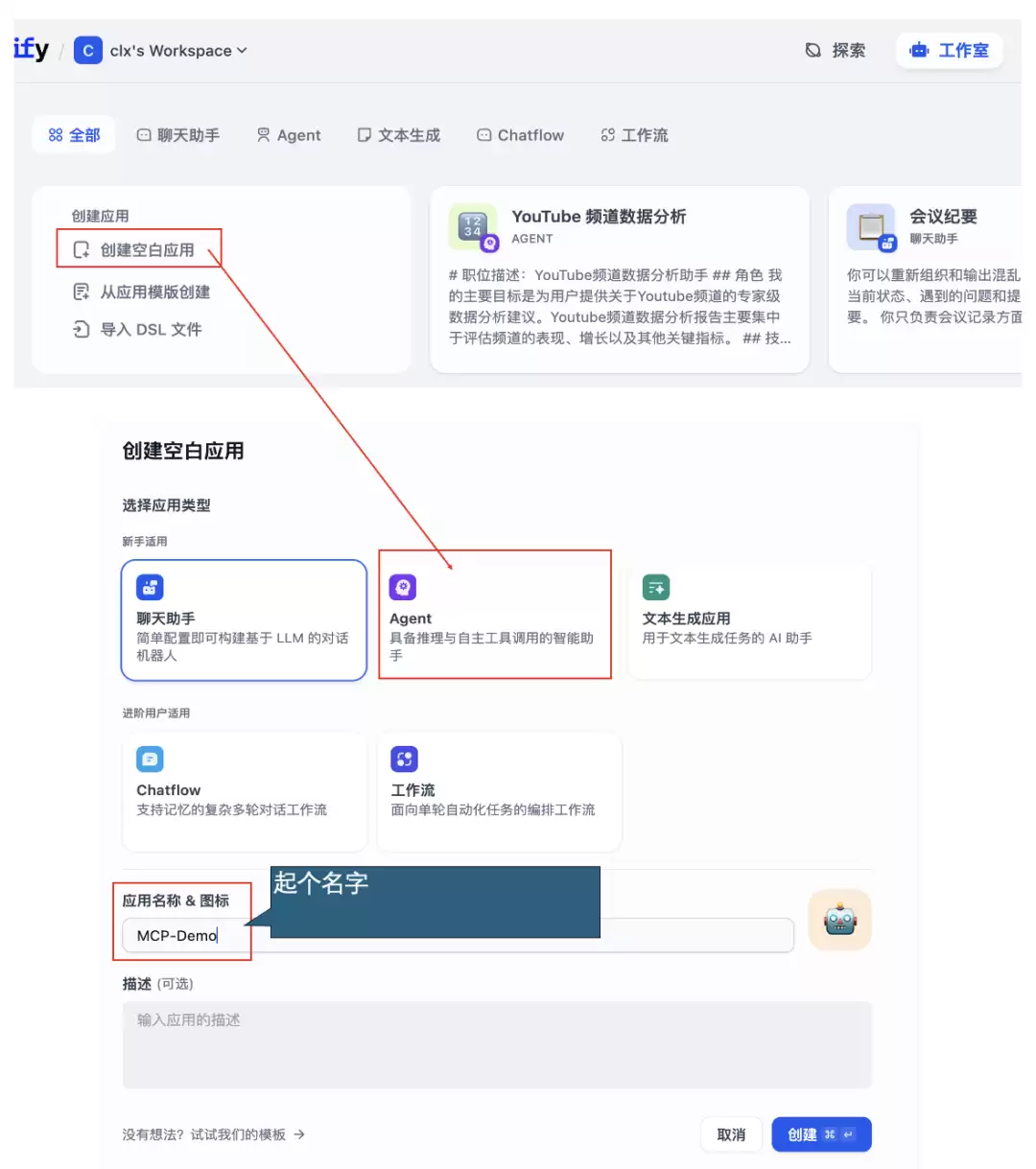The height and width of the screenshot is (1169, 1036).
Task: Click the 会议纪要 clipboard app icon
Action: pos(871,227)
